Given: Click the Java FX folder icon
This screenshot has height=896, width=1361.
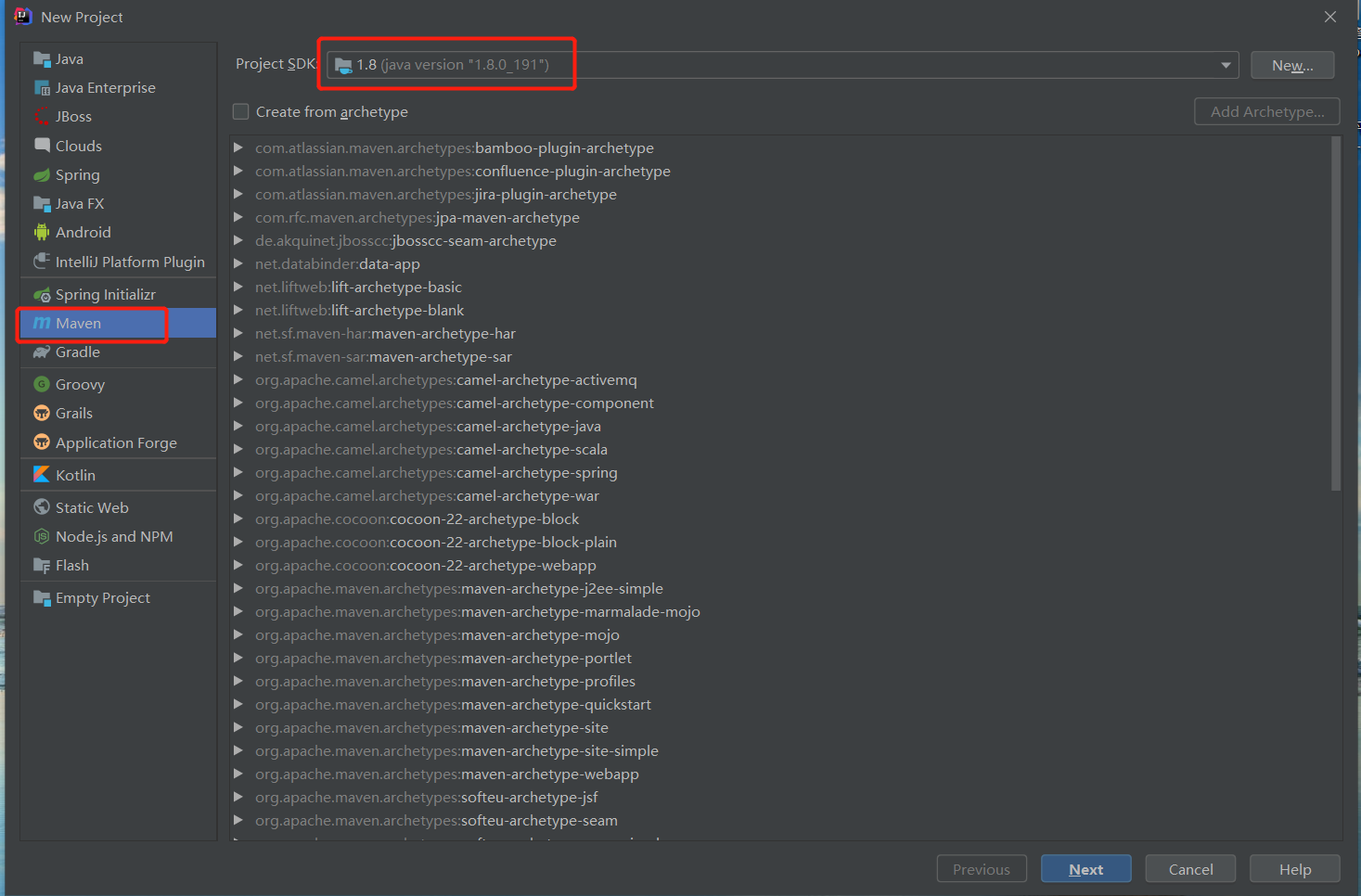Looking at the screenshot, I should coord(42,204).
